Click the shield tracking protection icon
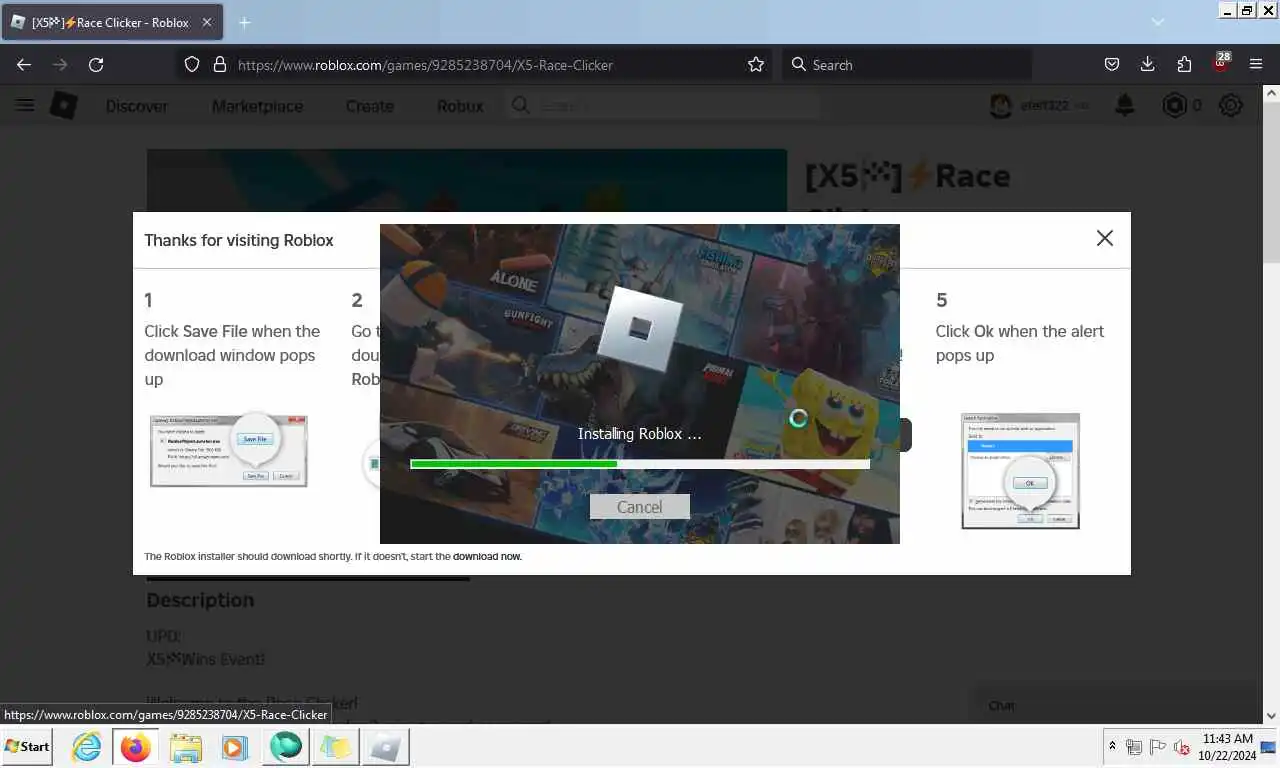Screen dimensions: 1280x768 click(x=193, y=64)
